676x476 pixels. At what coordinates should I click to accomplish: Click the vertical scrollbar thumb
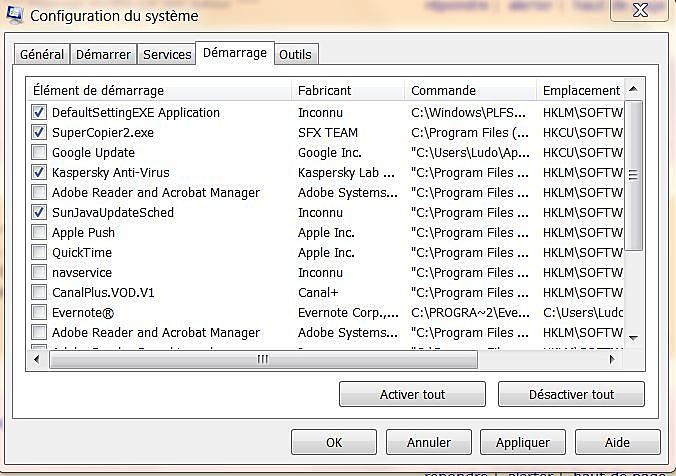tap(633, 175)
